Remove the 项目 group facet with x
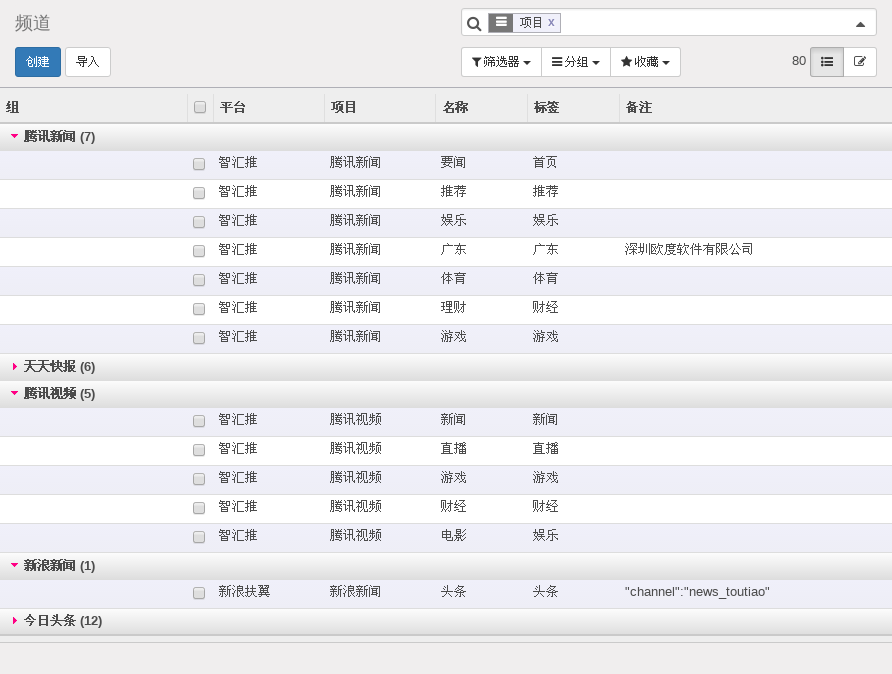 coord(551,22)
